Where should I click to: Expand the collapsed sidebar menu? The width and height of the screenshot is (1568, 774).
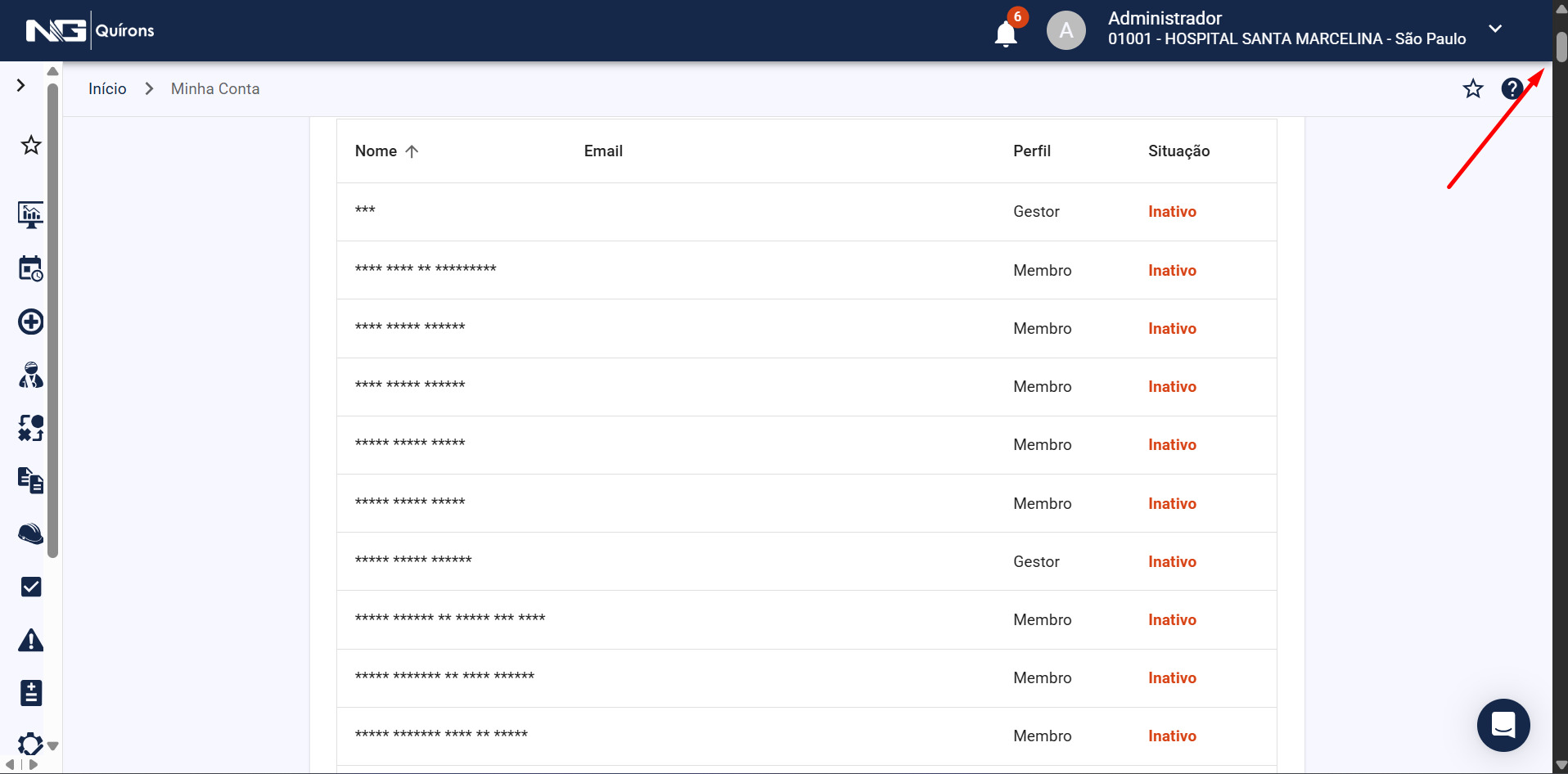[21, 85]
